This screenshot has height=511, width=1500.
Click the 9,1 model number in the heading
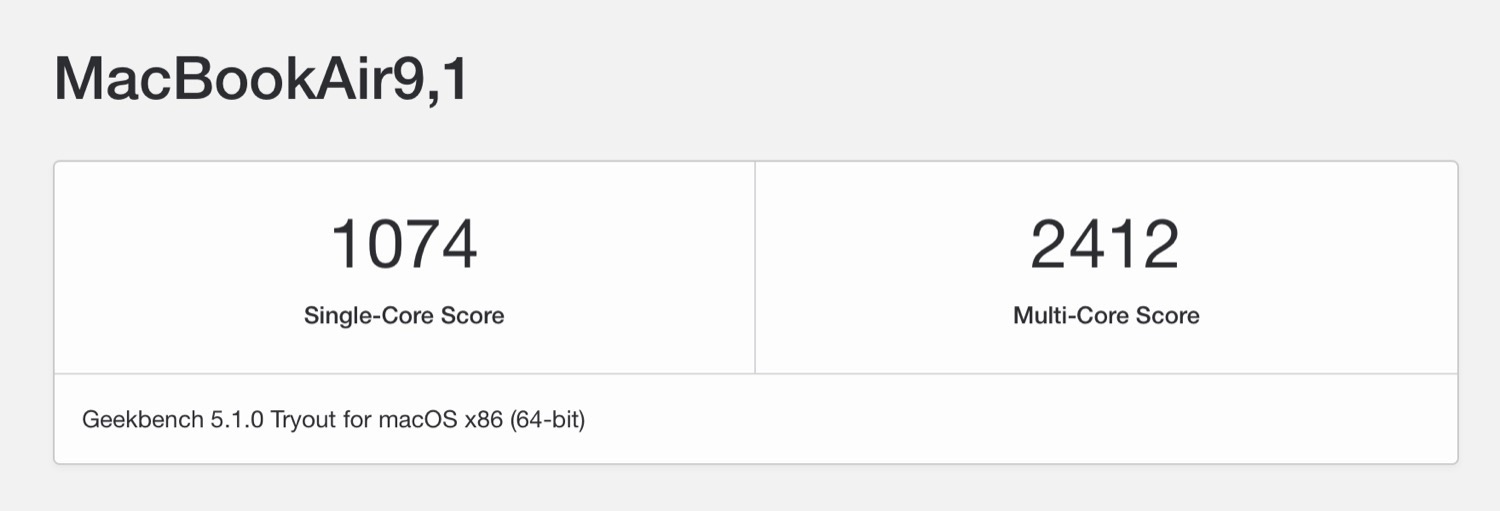point(430,78)
